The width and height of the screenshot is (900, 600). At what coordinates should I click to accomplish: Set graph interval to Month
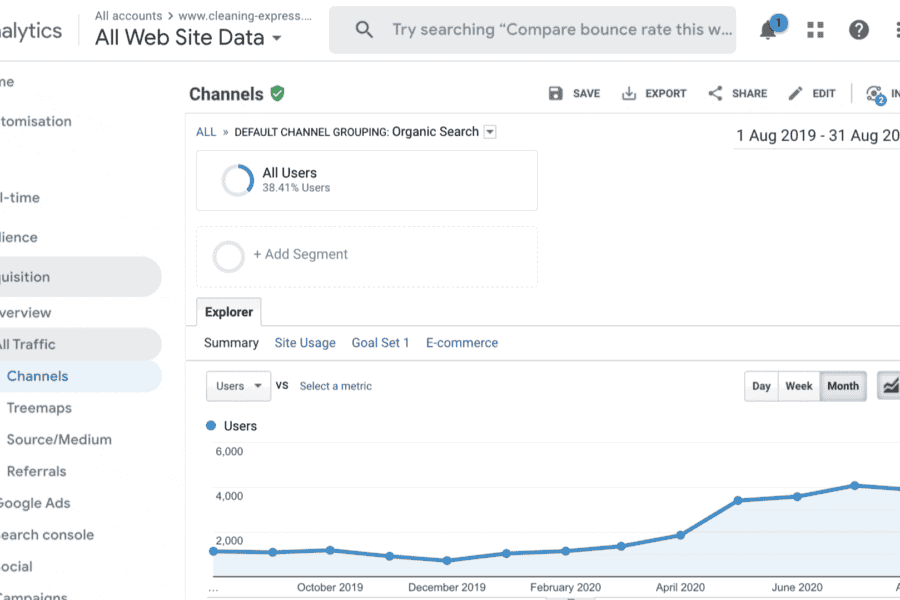point(842,386)
